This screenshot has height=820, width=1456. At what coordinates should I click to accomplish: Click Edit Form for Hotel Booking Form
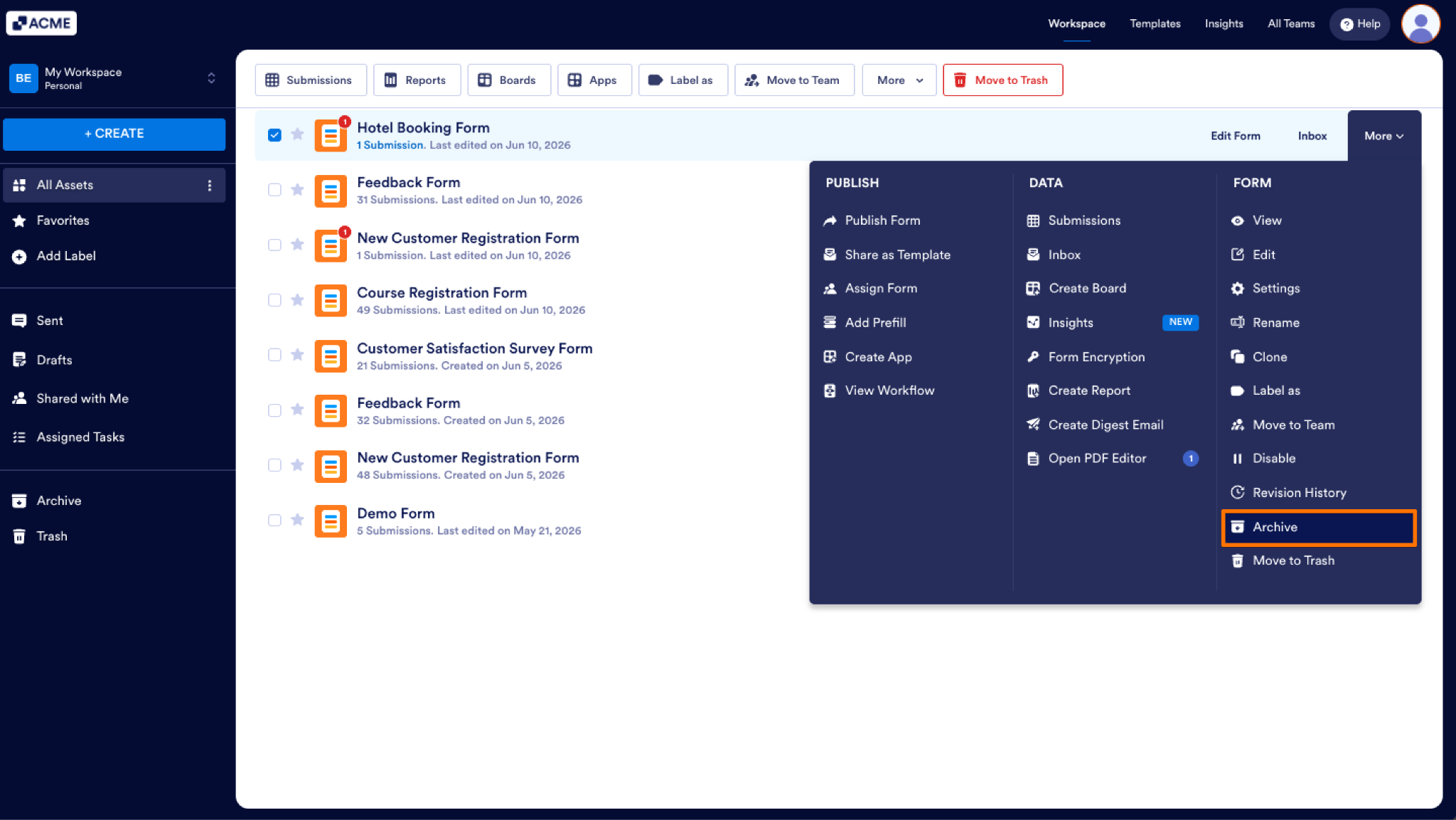click(x=1235, y=136)
